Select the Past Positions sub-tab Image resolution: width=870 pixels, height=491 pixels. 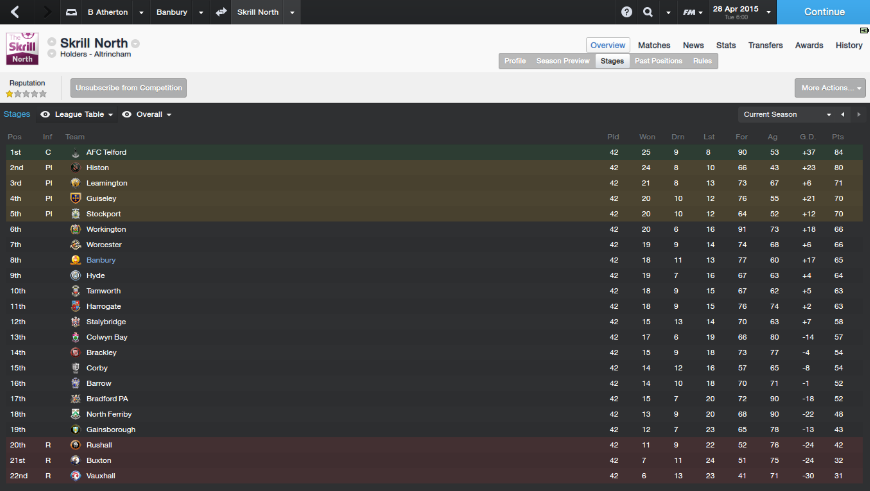pos(658,61)
